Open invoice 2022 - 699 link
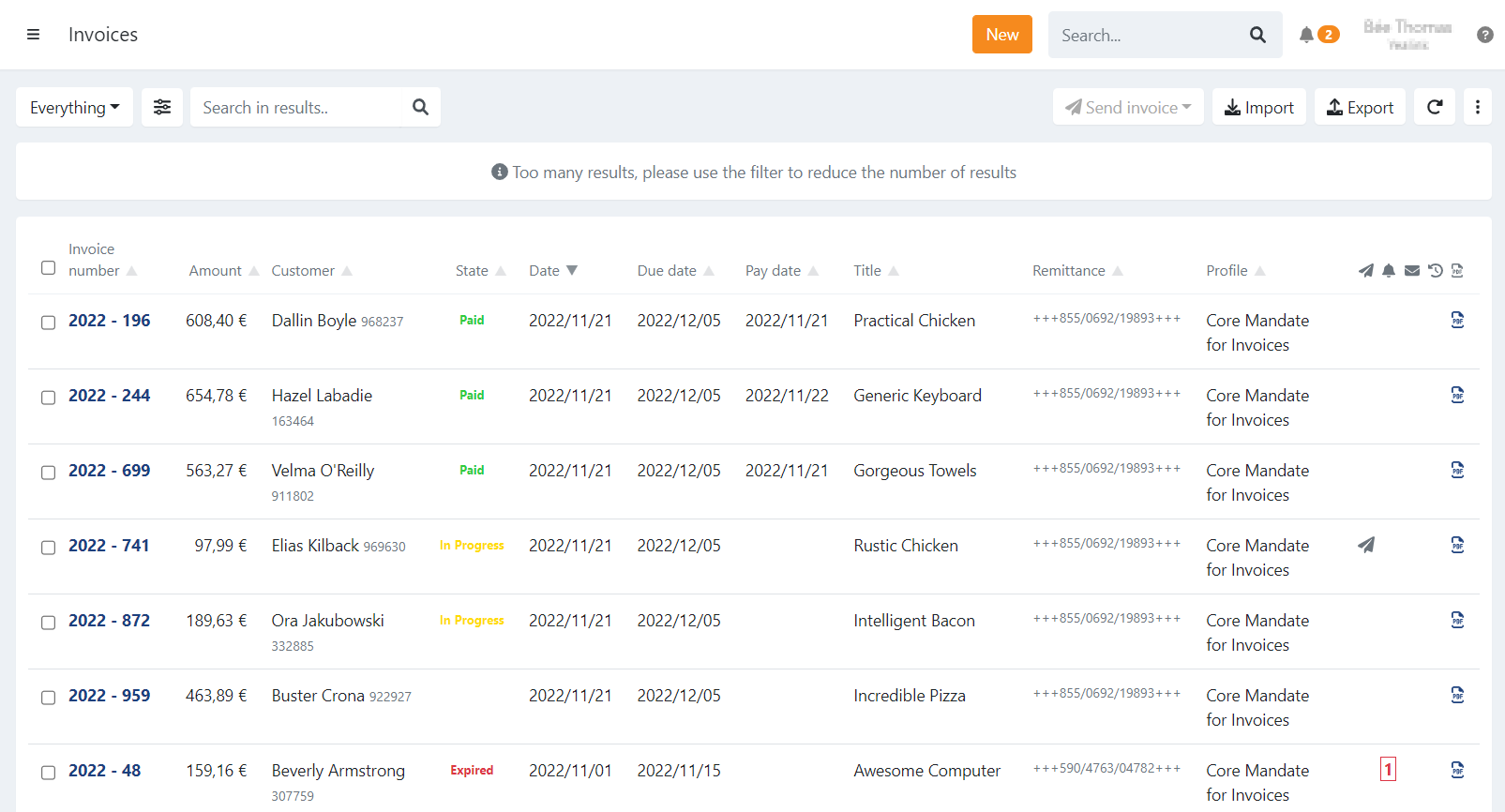Image resolution: width=1505 pixels, height=812 pixels. point(109,471)
